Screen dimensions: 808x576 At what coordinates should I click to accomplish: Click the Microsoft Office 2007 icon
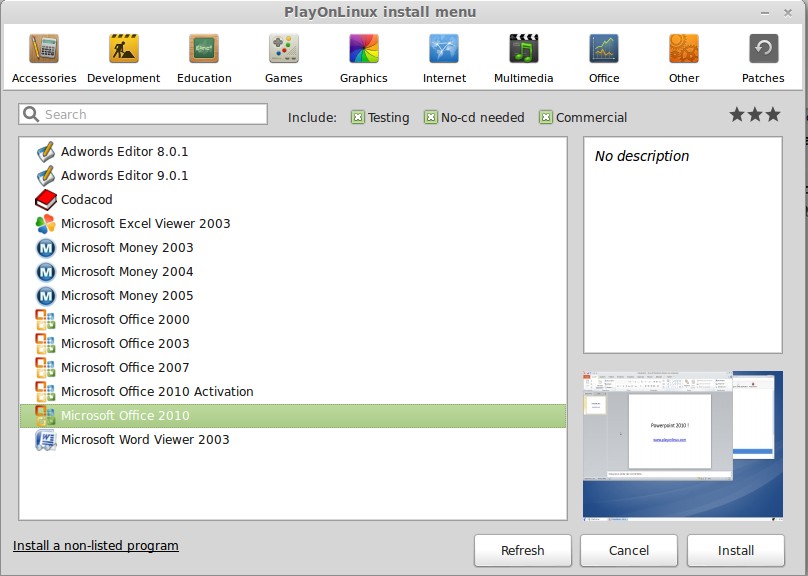click(x=46, y=367)
